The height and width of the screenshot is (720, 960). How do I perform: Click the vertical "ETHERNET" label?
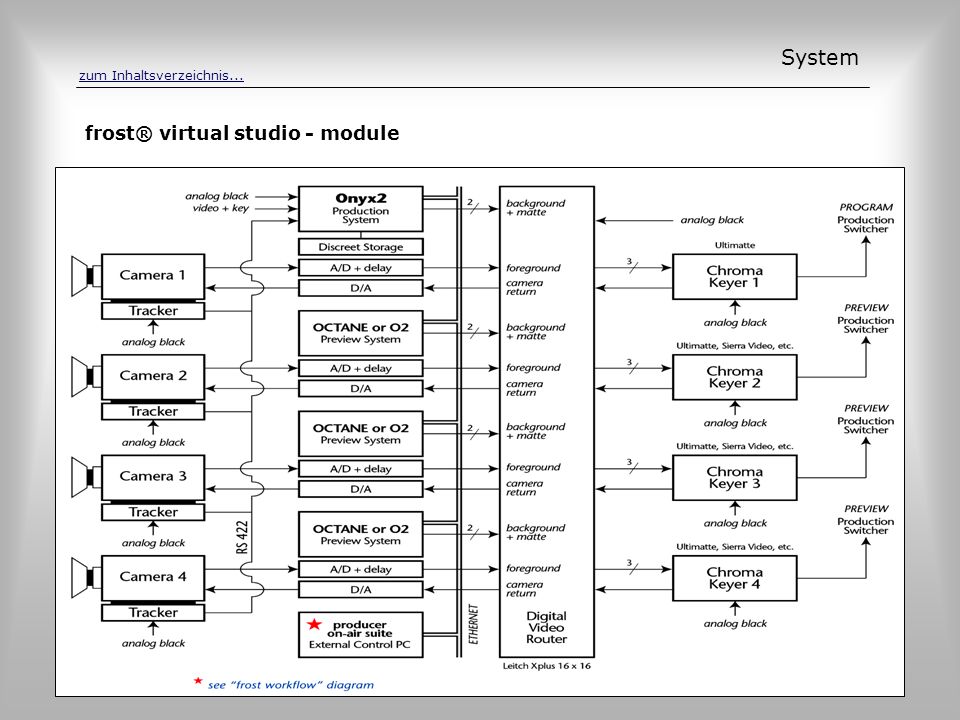[473, 624]
